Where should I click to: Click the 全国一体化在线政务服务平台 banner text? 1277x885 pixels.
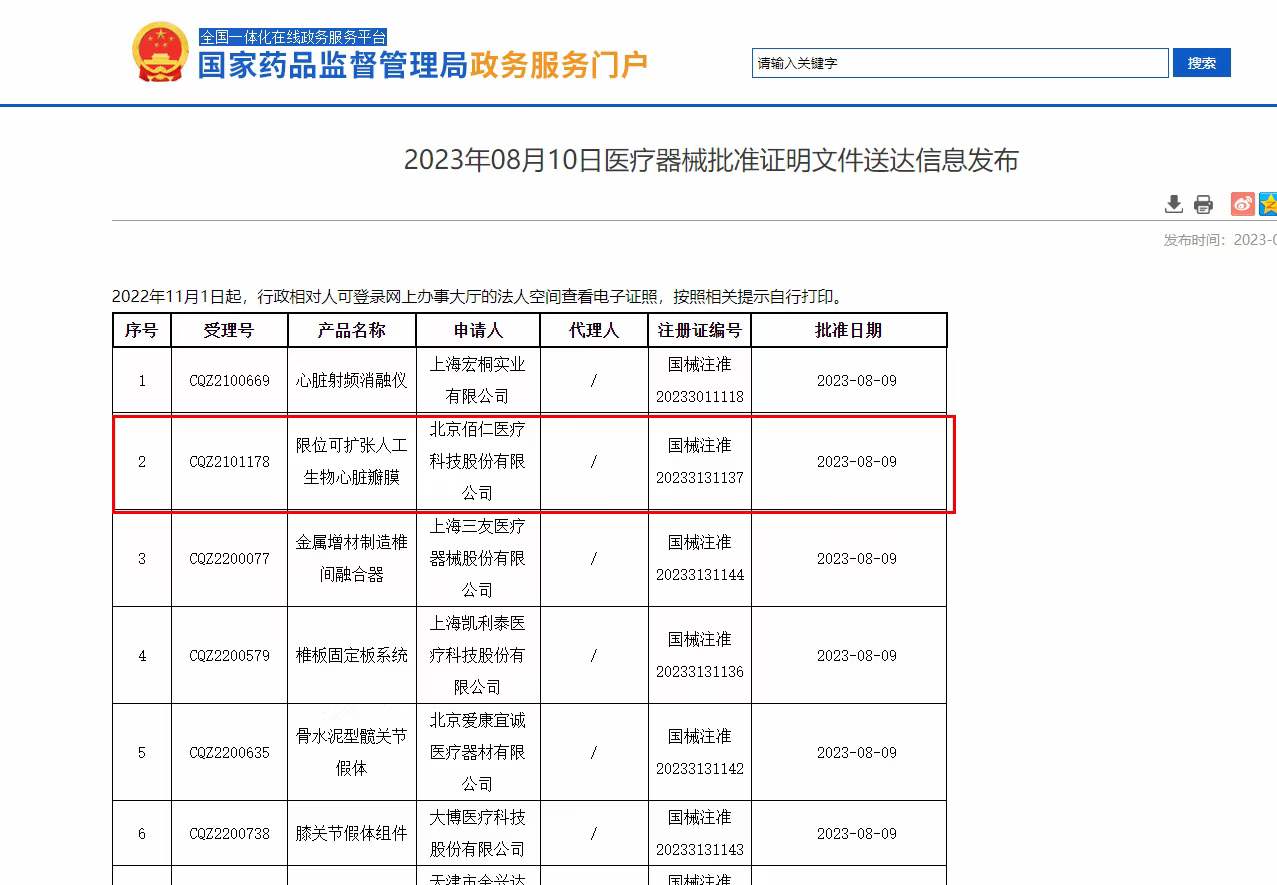[293, 37]
